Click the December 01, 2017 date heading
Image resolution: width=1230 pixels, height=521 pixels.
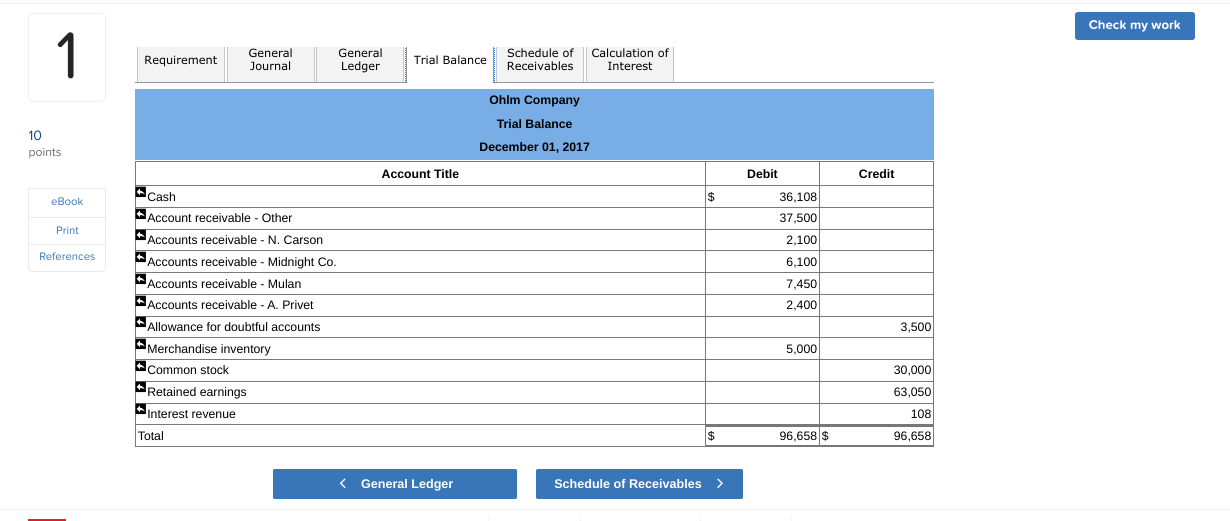534,147
